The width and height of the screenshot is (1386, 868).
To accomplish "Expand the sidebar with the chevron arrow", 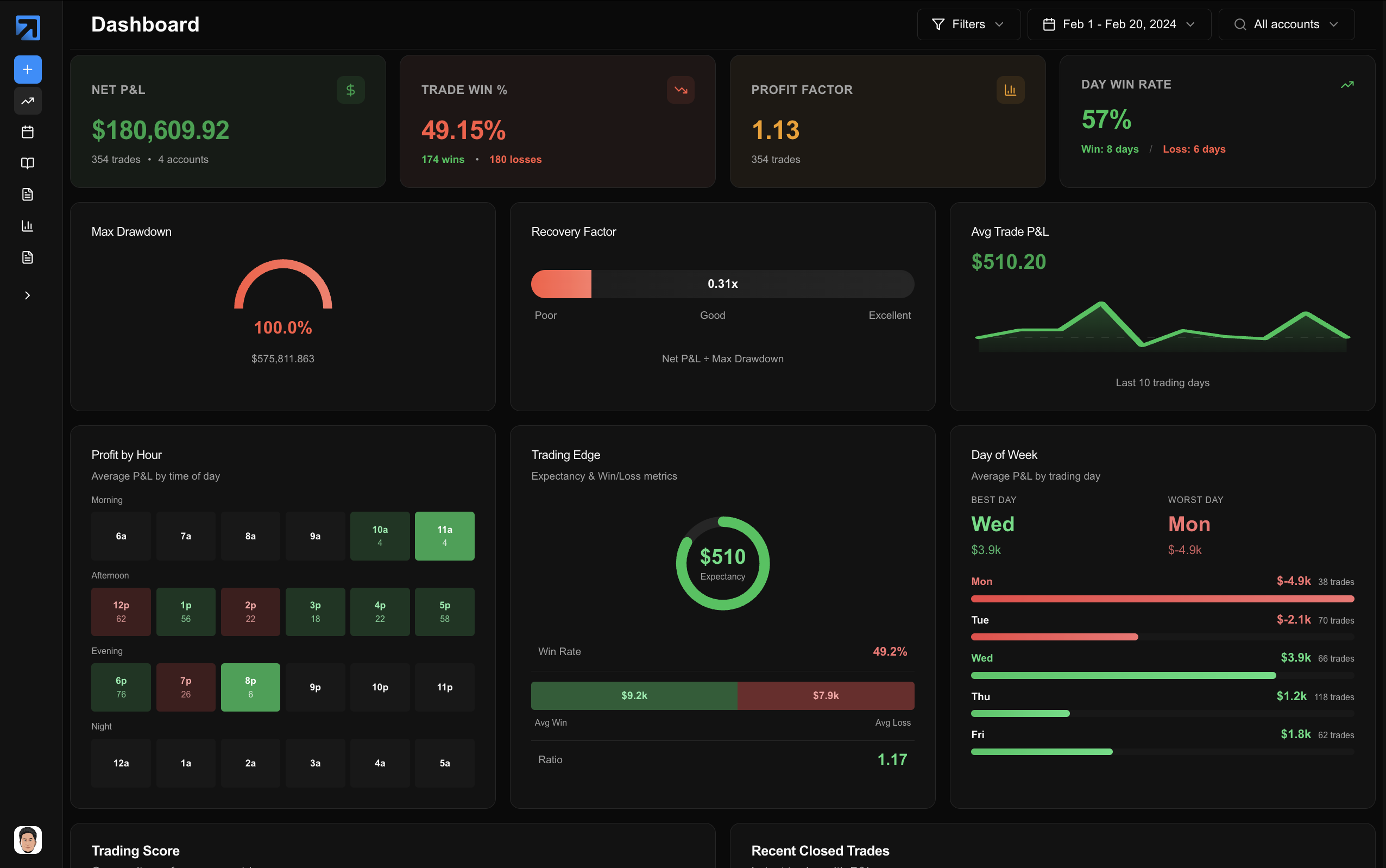I will [28, 295].
